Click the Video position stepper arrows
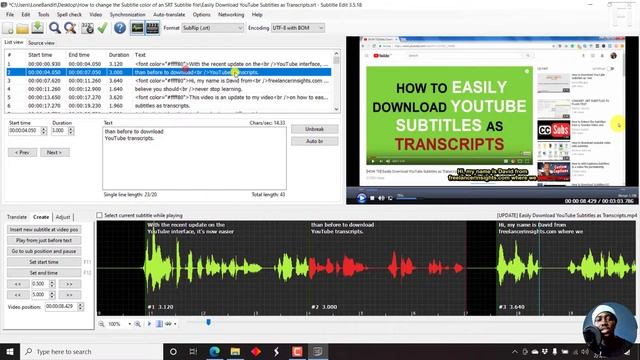Image resolution: width=640 pixels, height=360 pixels. click(80, 306)
